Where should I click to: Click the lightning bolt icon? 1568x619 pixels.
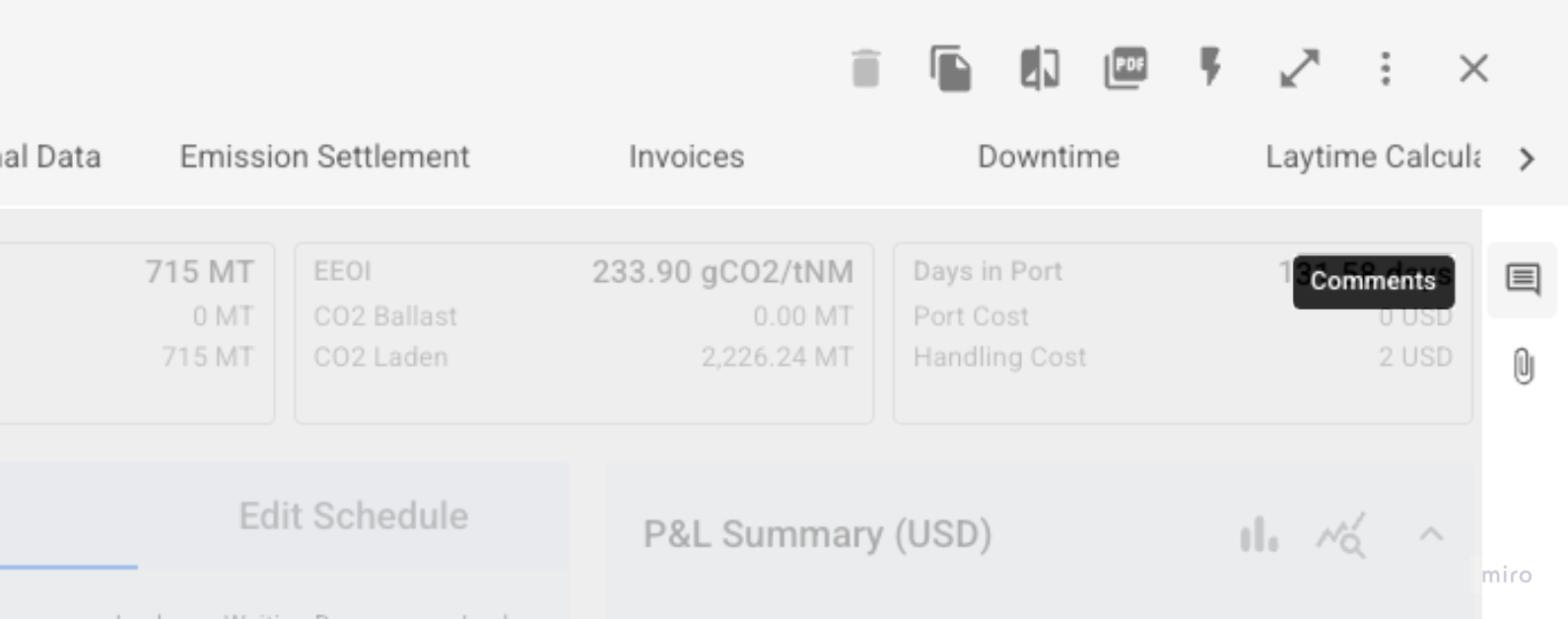pyautogui.click(x=1210, y=67)
